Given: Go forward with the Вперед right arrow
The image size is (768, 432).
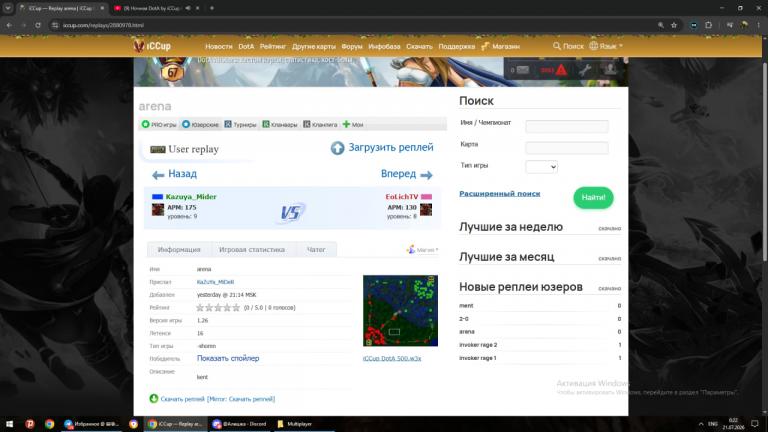Looking at the screenshot, I should [x=426, y=175].
